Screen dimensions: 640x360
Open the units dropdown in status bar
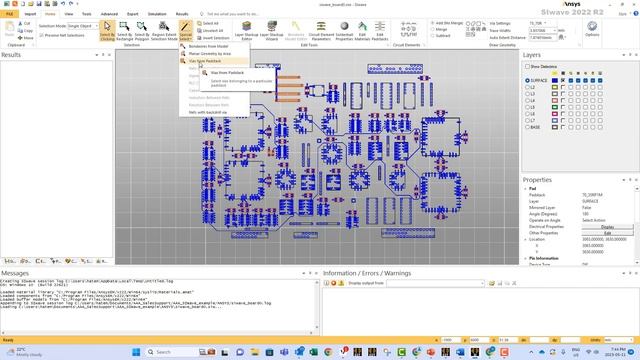pyautogui.click(x=619, y=340)
